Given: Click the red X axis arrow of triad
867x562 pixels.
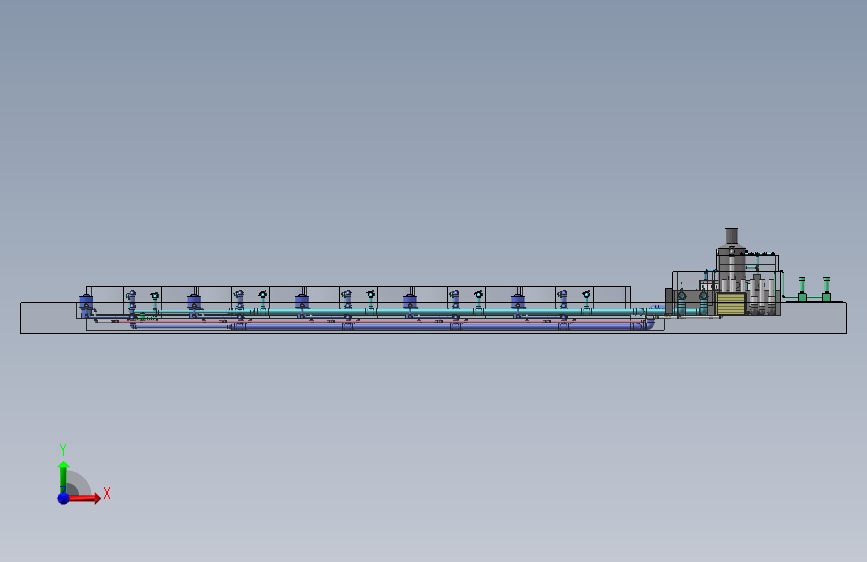Looking at the screenshot, I should pyautogui.click(x=84, y=498).
